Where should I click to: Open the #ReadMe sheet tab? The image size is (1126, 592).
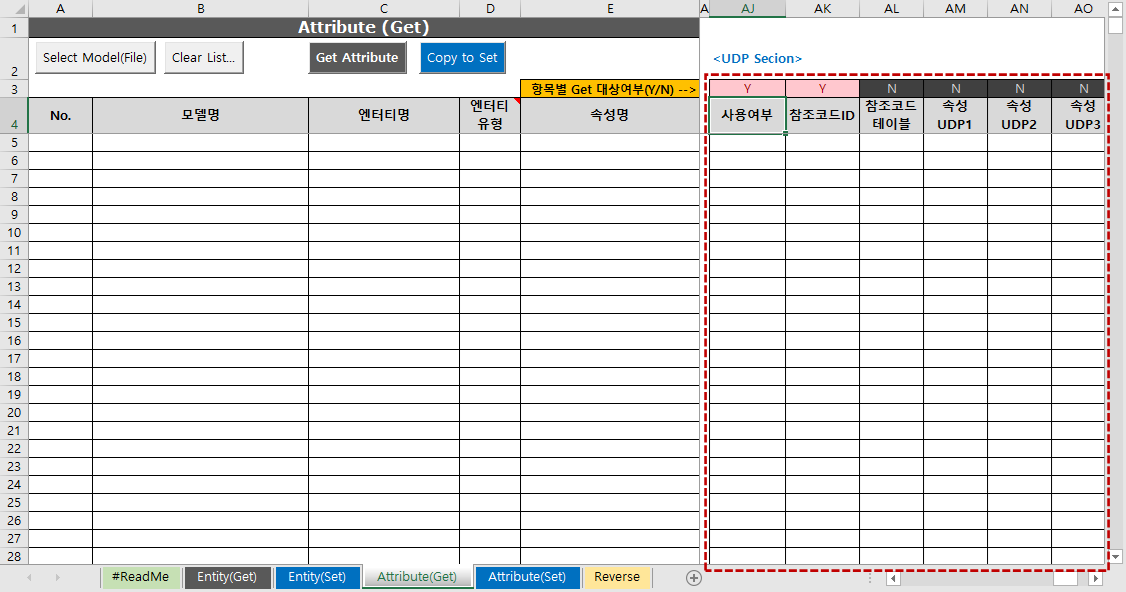pyautogui.click(x=140, y=577)
